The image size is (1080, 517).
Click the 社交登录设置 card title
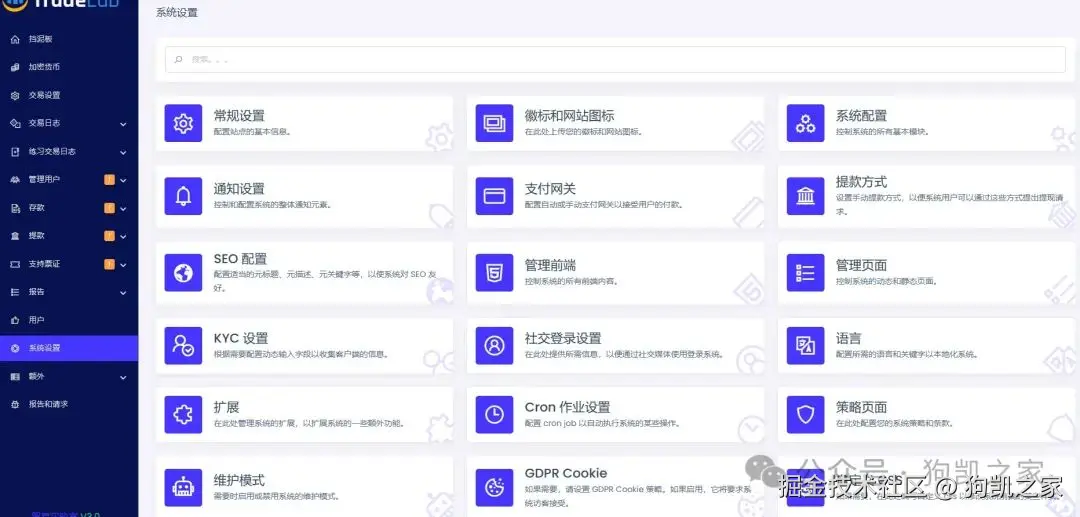pyautogui.click(x=563, y=339)
